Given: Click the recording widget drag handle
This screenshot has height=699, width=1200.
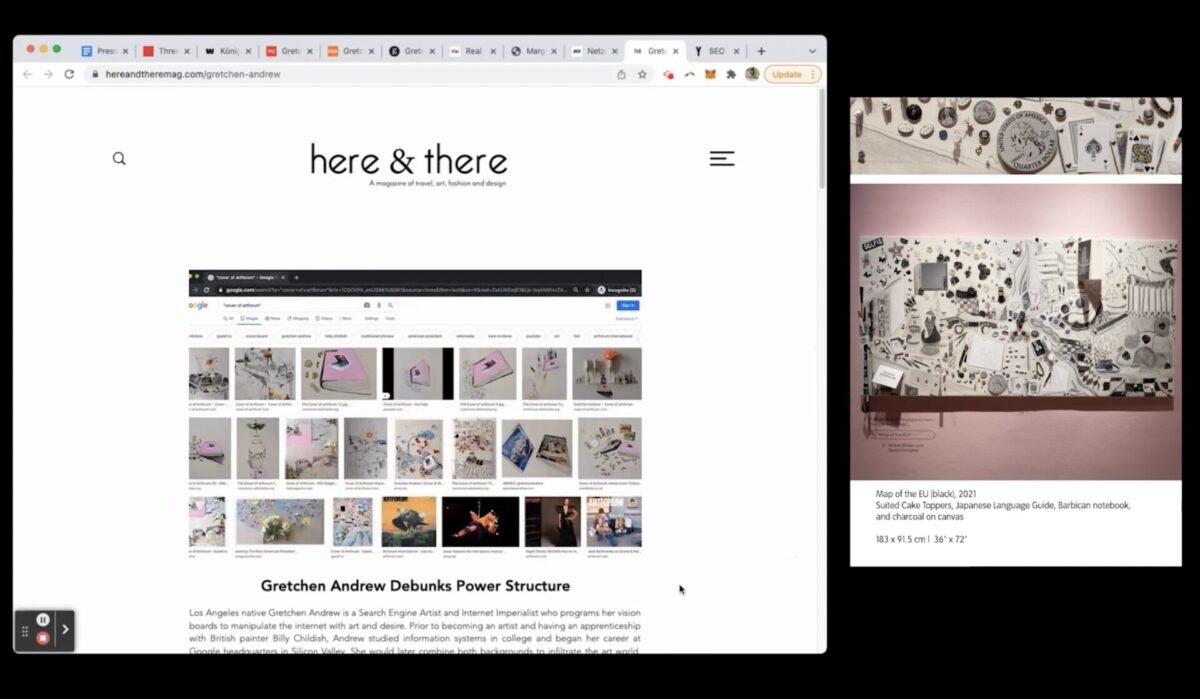Looking at the screenshot, I should 25,631.
